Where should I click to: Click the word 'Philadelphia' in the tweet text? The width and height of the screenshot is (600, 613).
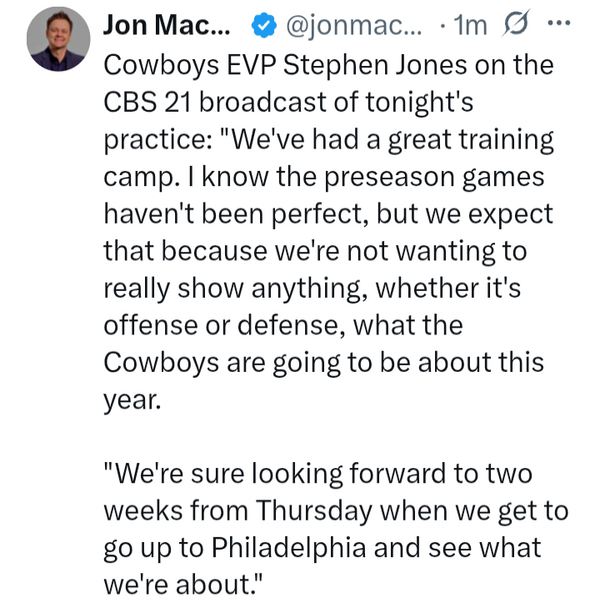(289, 548)
